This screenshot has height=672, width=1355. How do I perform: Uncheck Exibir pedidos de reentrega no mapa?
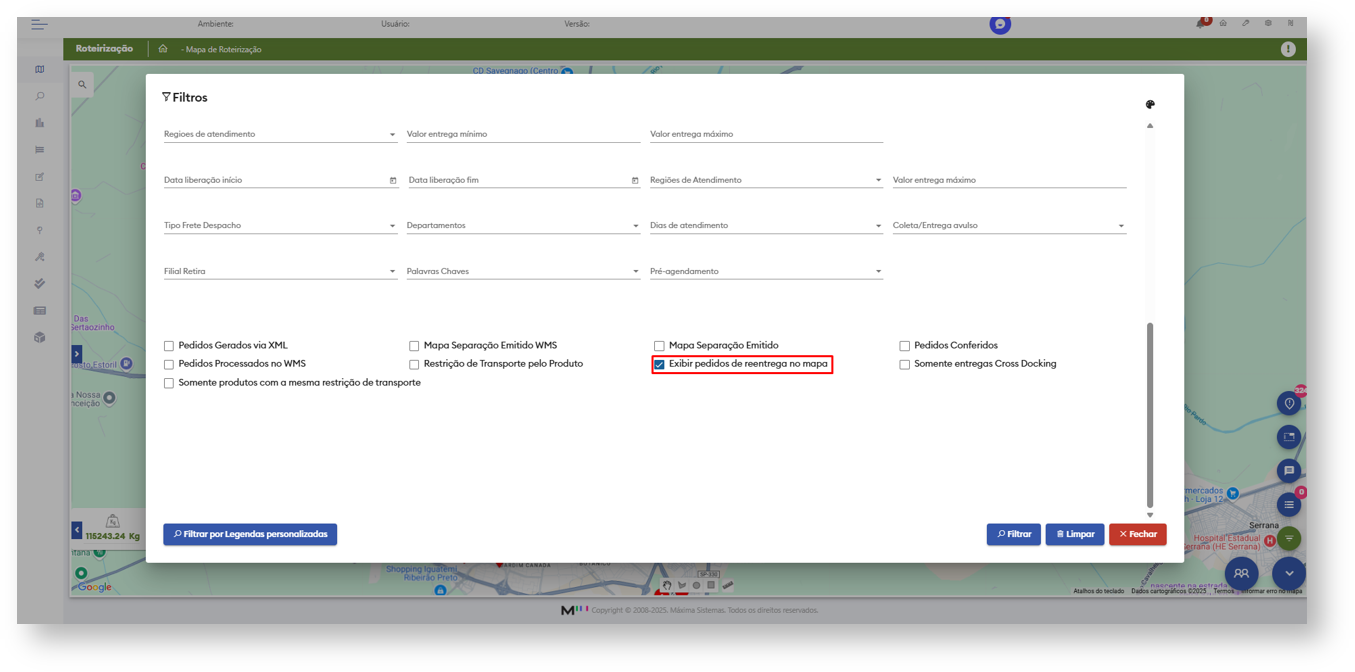pyautogui.click(x=659, y=364)
